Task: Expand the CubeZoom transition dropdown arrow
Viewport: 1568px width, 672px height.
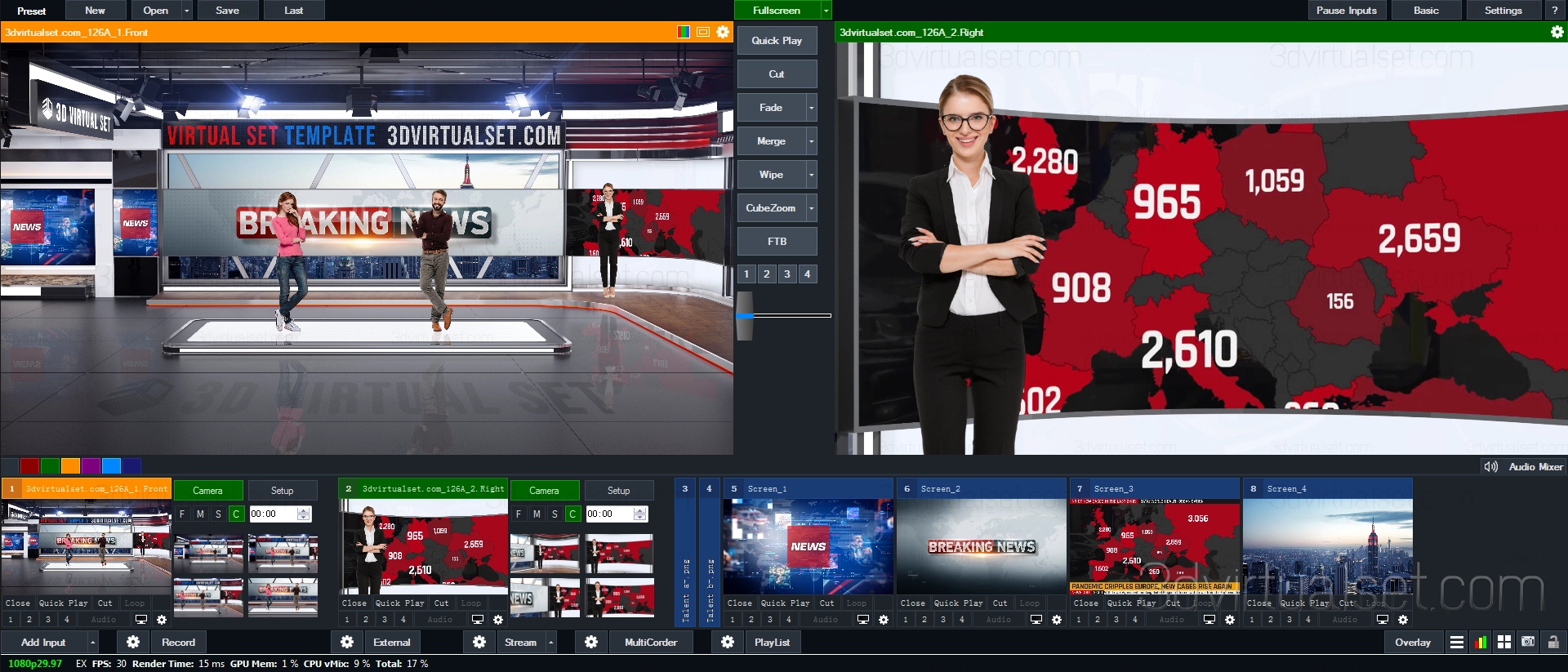Action: point(812,208)
